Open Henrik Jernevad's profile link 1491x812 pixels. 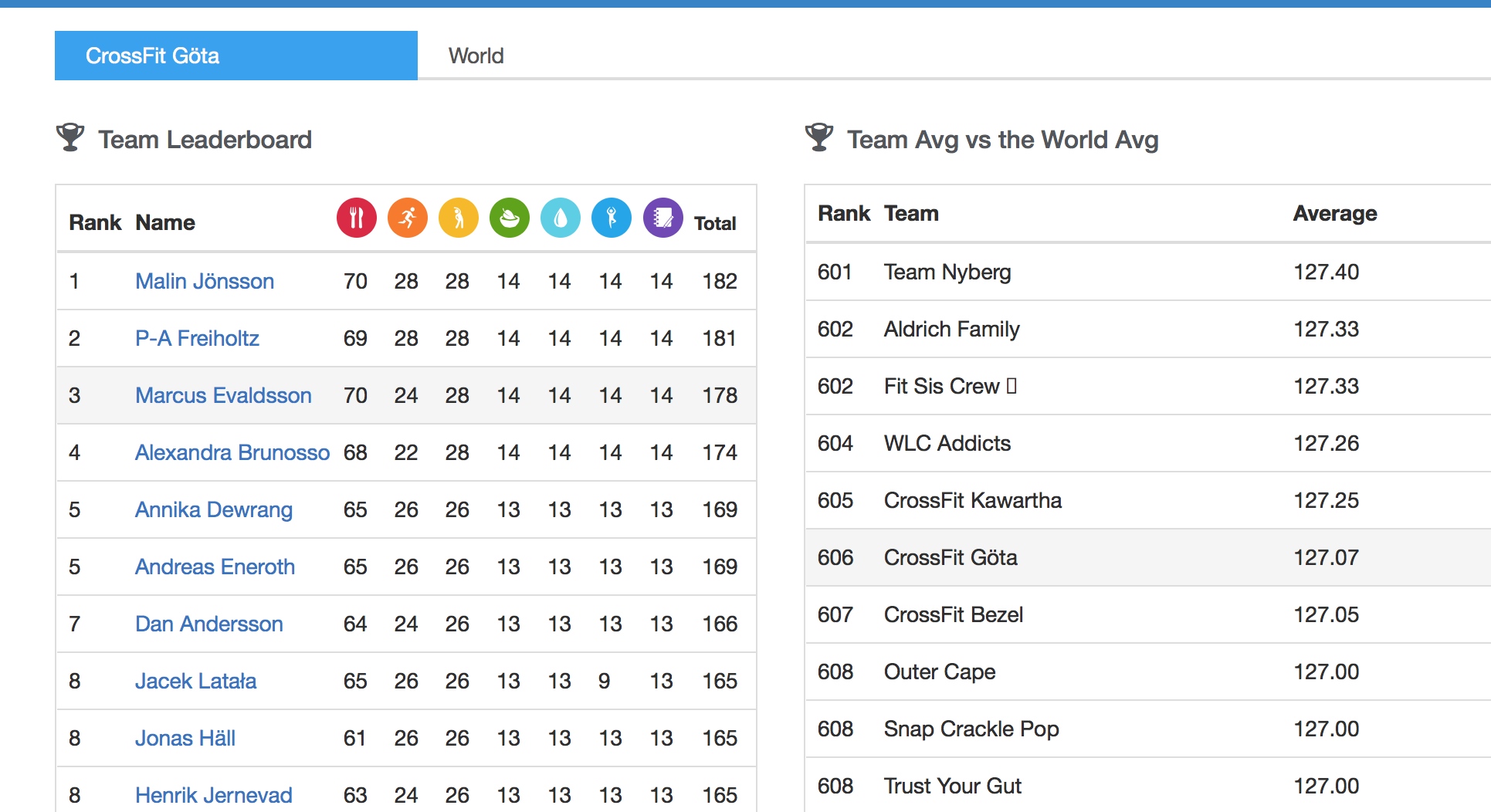coord(213,795)
